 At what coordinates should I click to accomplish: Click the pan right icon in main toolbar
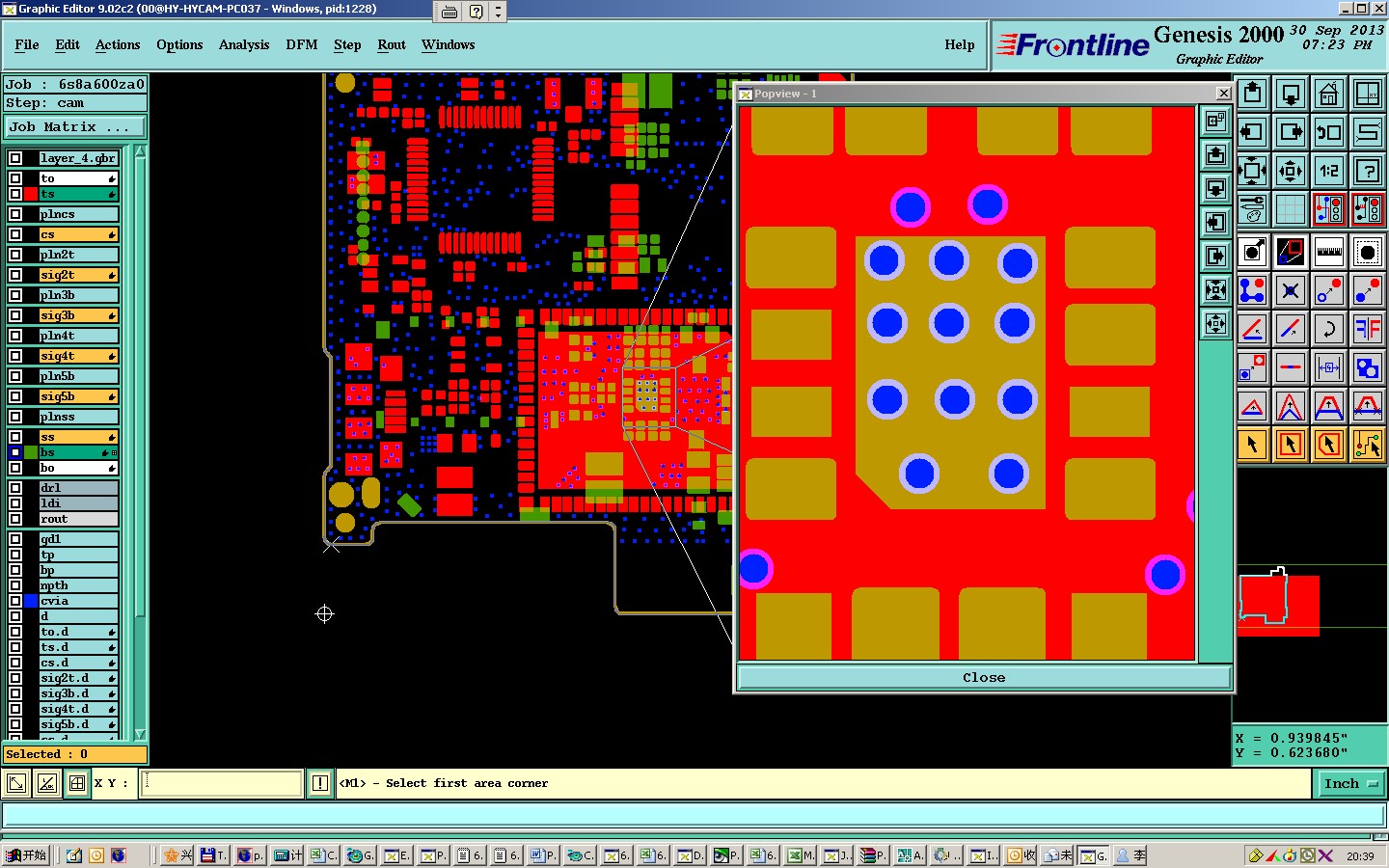(1291, 132)
